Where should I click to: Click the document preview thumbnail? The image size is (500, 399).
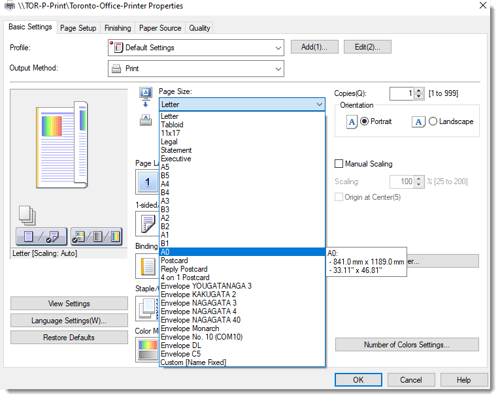[x=62, y=145]
